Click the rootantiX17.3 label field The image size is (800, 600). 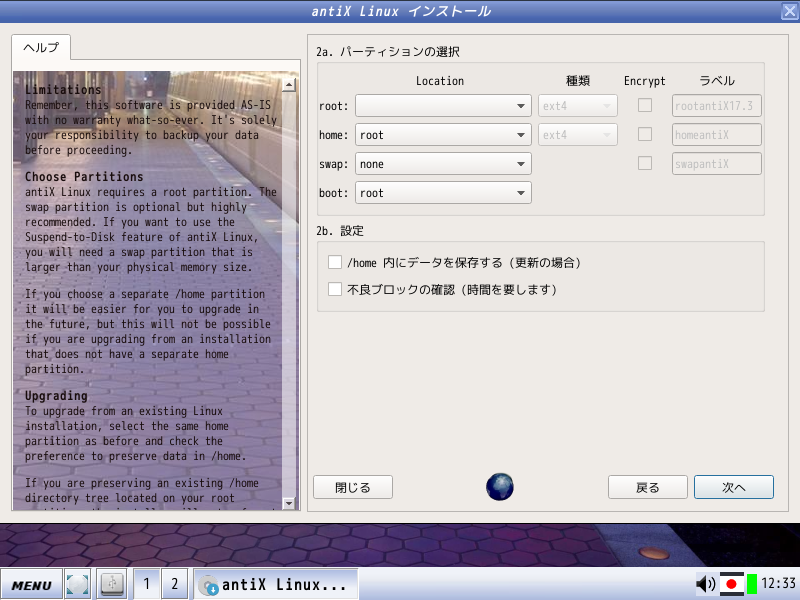(717, 106)
